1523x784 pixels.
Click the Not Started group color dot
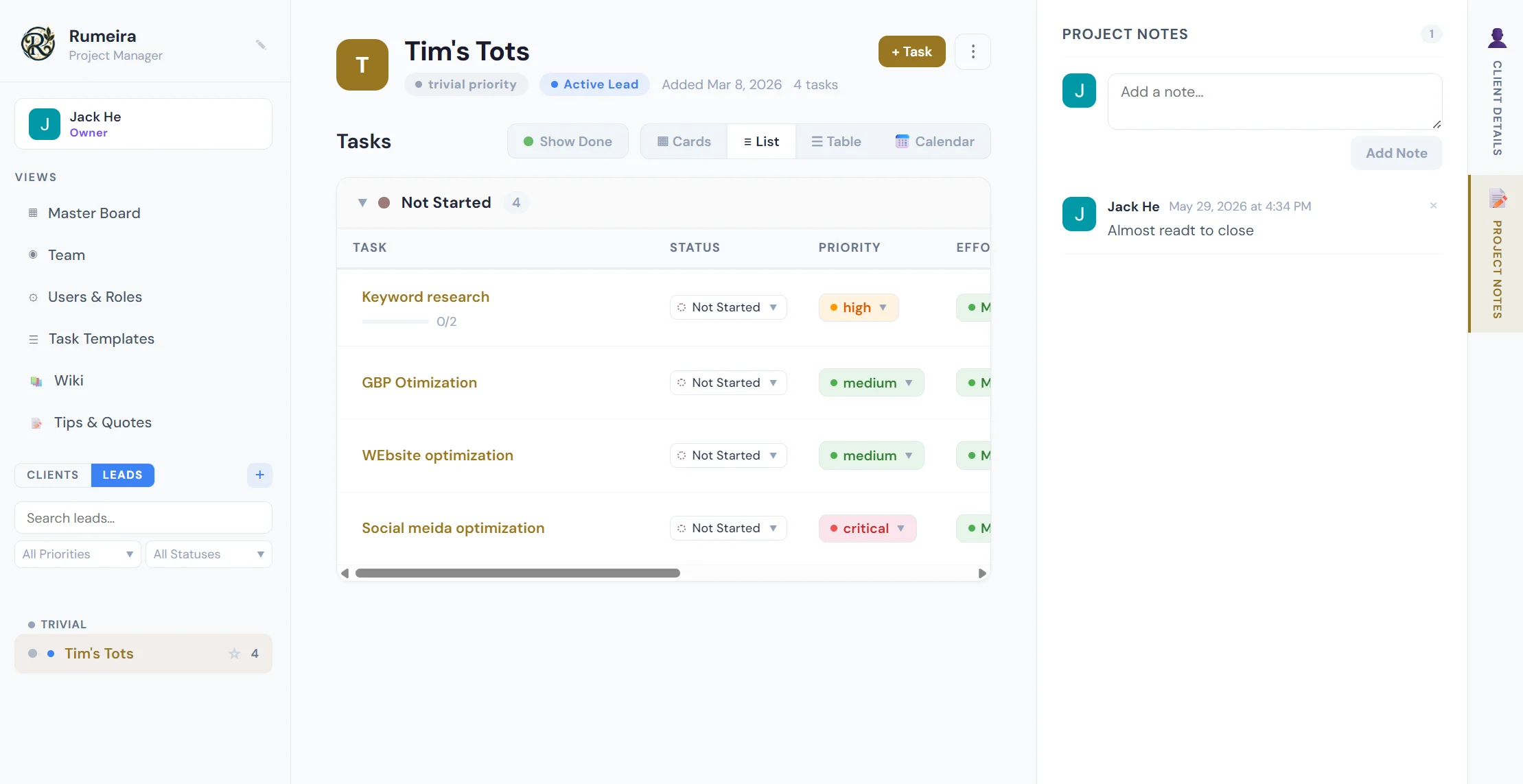pyautogui.click(x=384, y=202)
